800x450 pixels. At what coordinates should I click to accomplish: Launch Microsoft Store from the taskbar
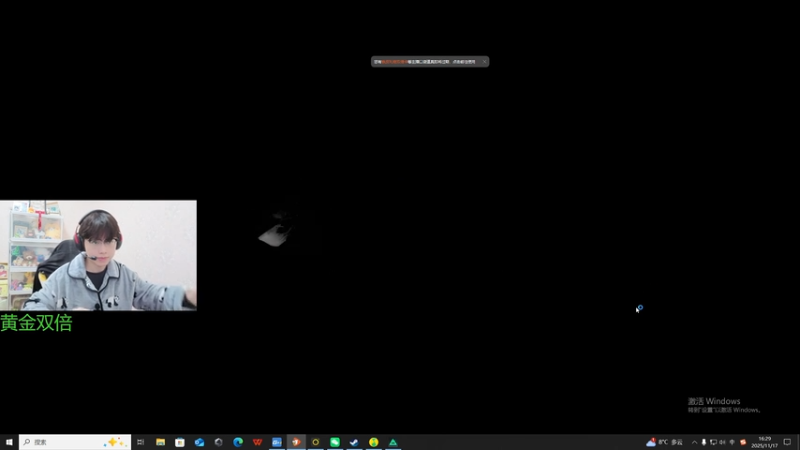[x=180, y=442]
